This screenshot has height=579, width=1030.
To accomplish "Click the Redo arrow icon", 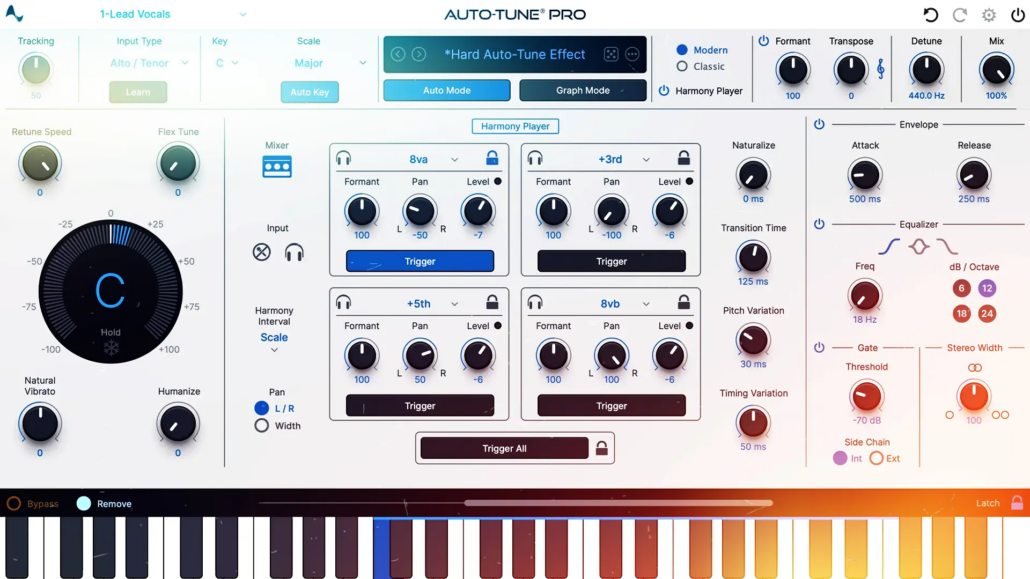I will point(960,14).
